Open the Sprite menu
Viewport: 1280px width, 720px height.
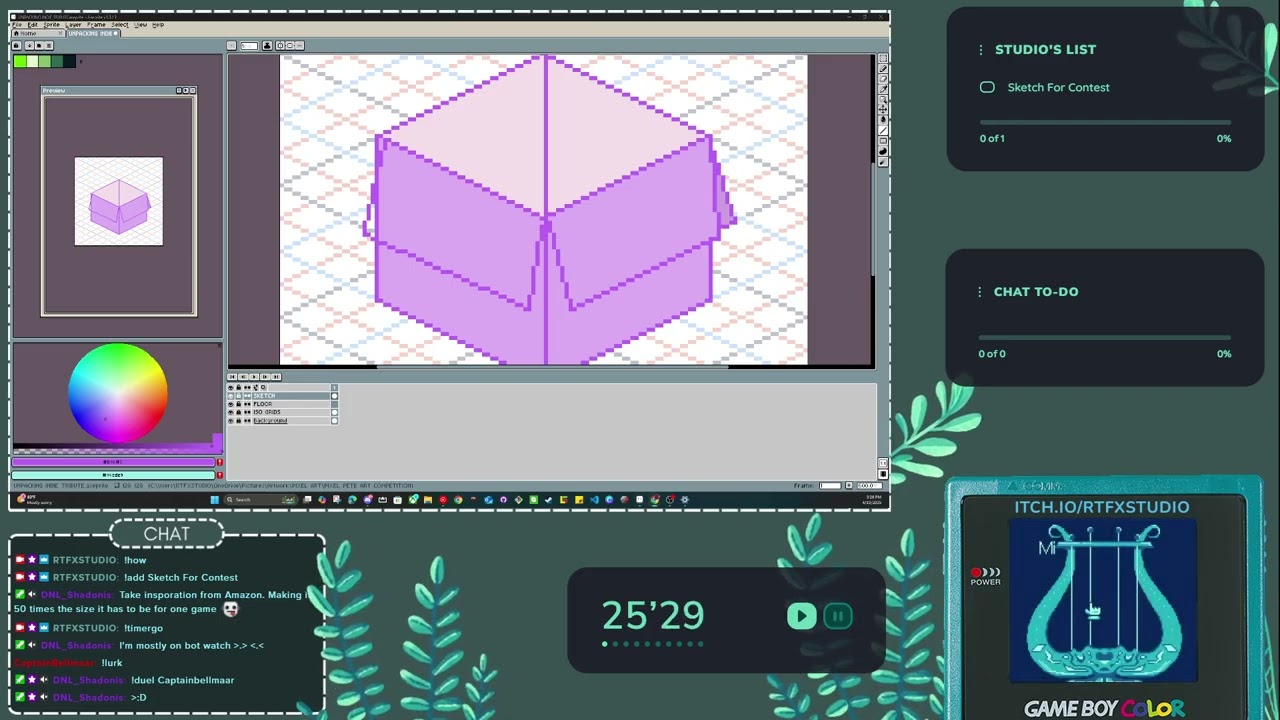coord(52,25)
